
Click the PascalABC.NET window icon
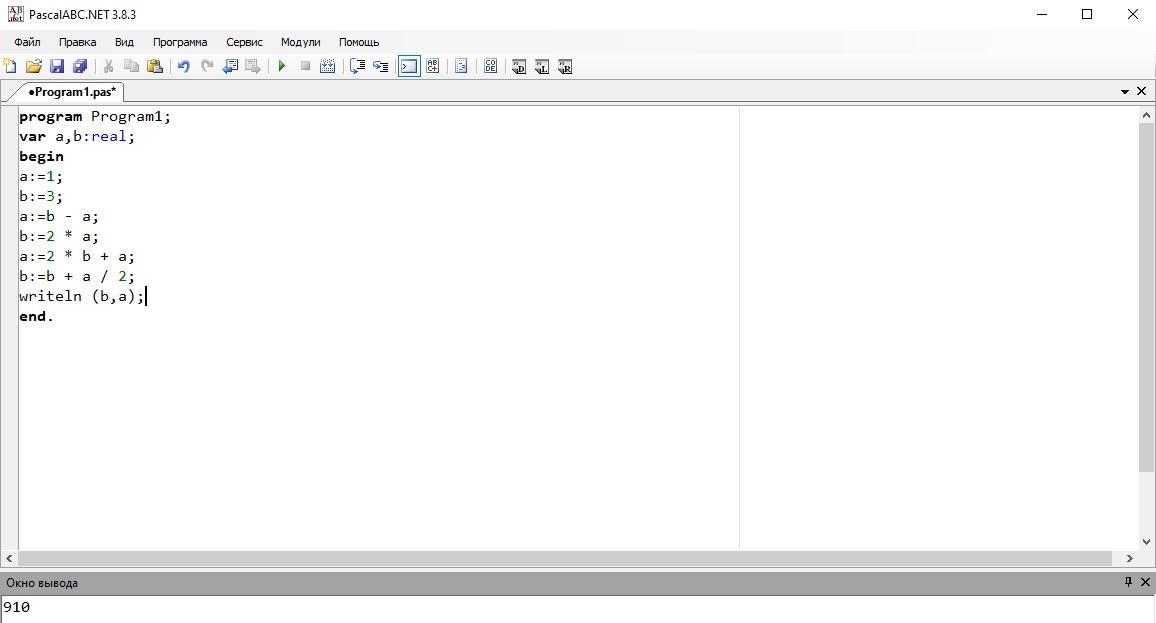point(15,14)
